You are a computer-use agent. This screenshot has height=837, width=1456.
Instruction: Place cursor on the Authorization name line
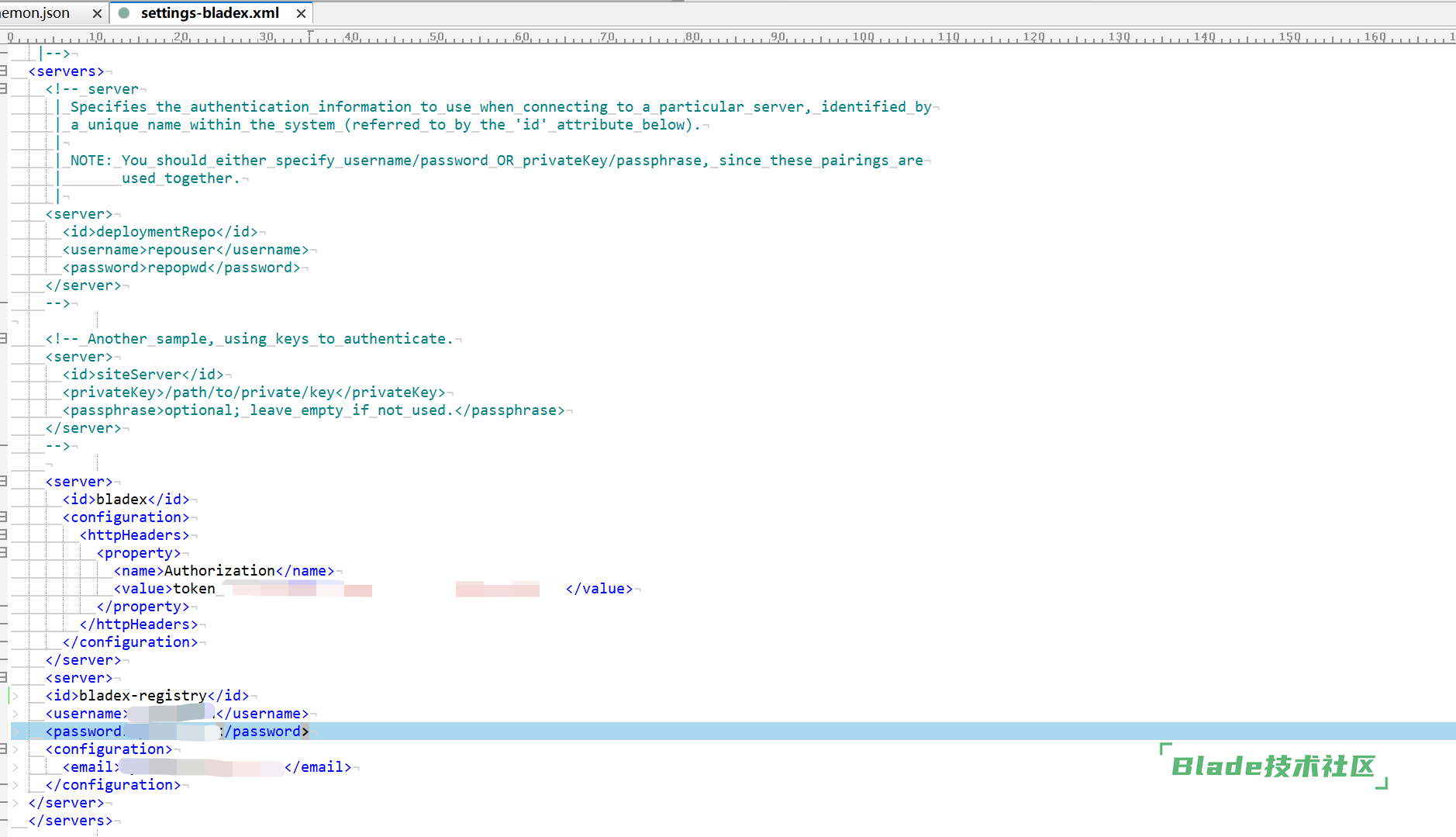tap(225, 571)
